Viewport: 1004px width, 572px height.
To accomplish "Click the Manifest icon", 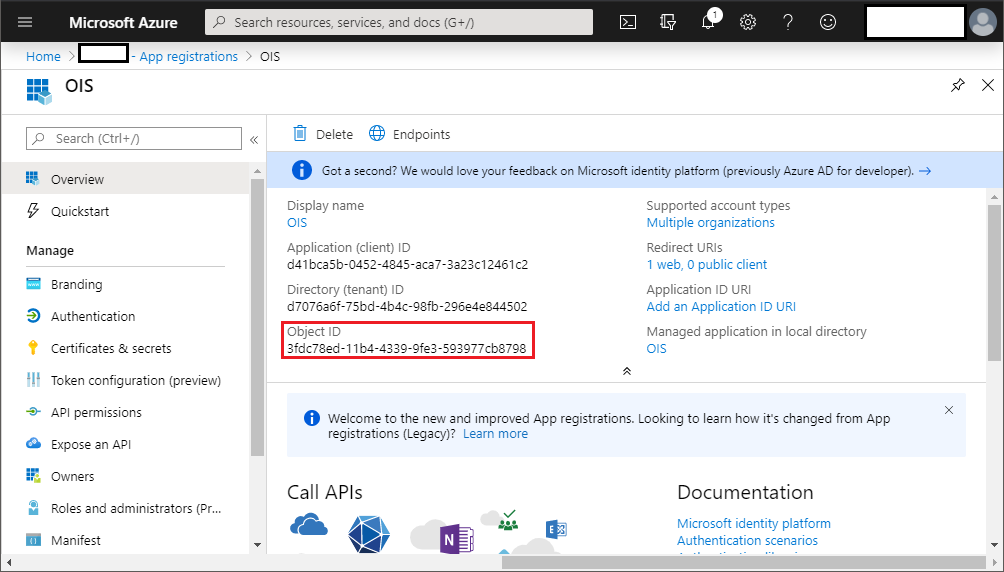I will 33,540.
